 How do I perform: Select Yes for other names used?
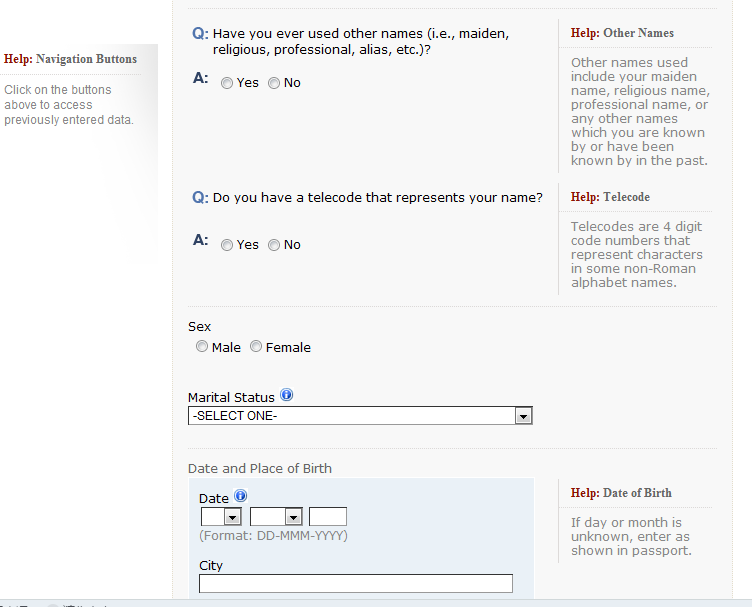click(x=227, y=84)
